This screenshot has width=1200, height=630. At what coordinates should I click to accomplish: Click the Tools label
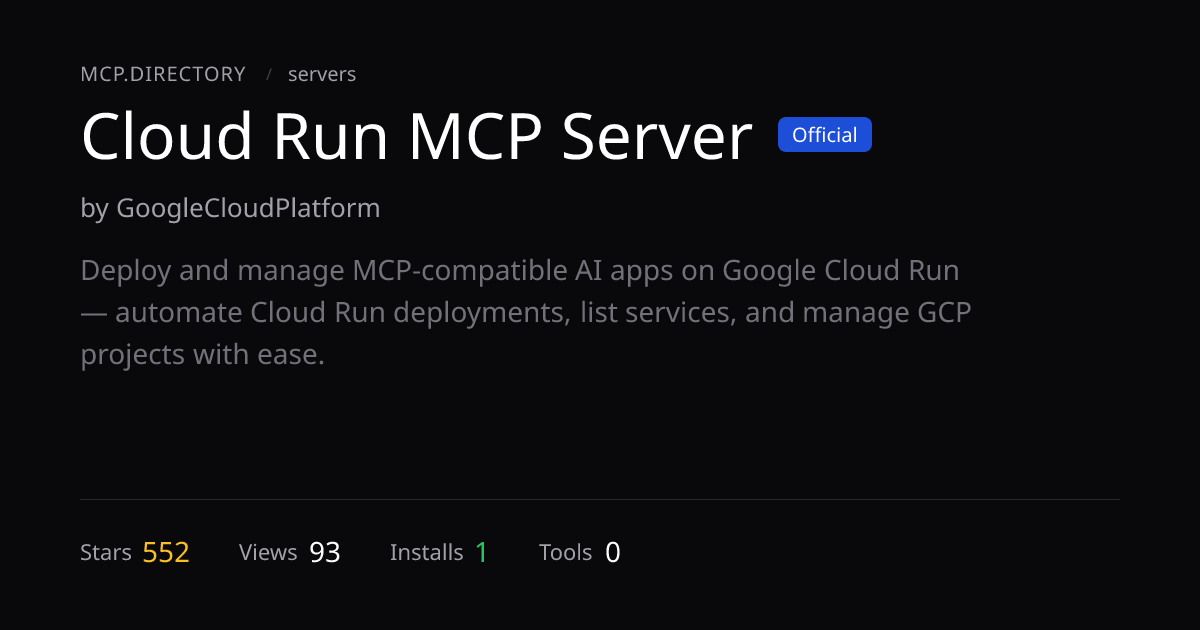566,552
